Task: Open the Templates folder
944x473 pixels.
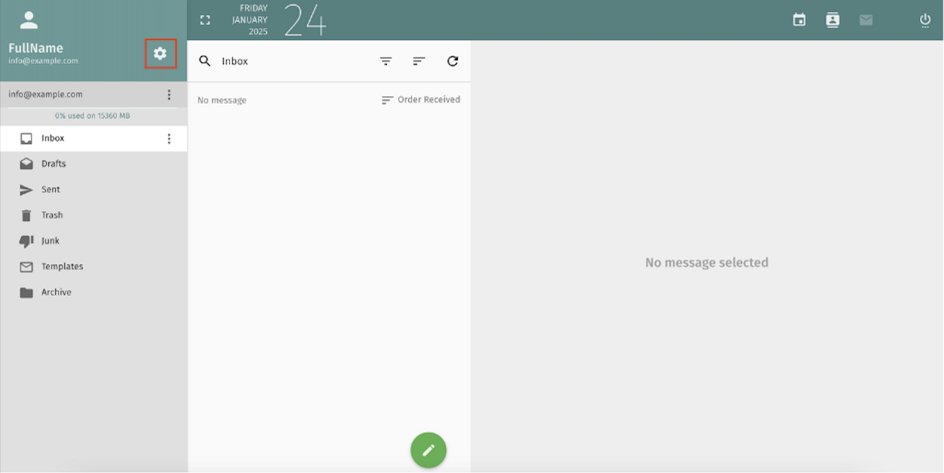Action: 93,267
